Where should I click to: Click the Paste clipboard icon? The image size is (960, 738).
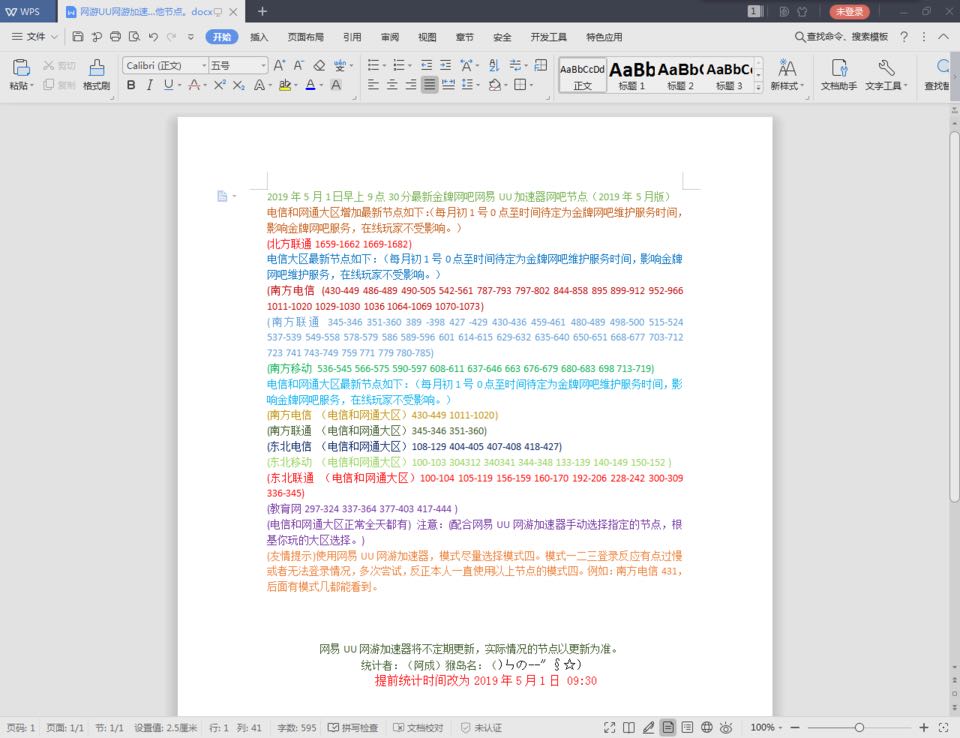(21, 67)
